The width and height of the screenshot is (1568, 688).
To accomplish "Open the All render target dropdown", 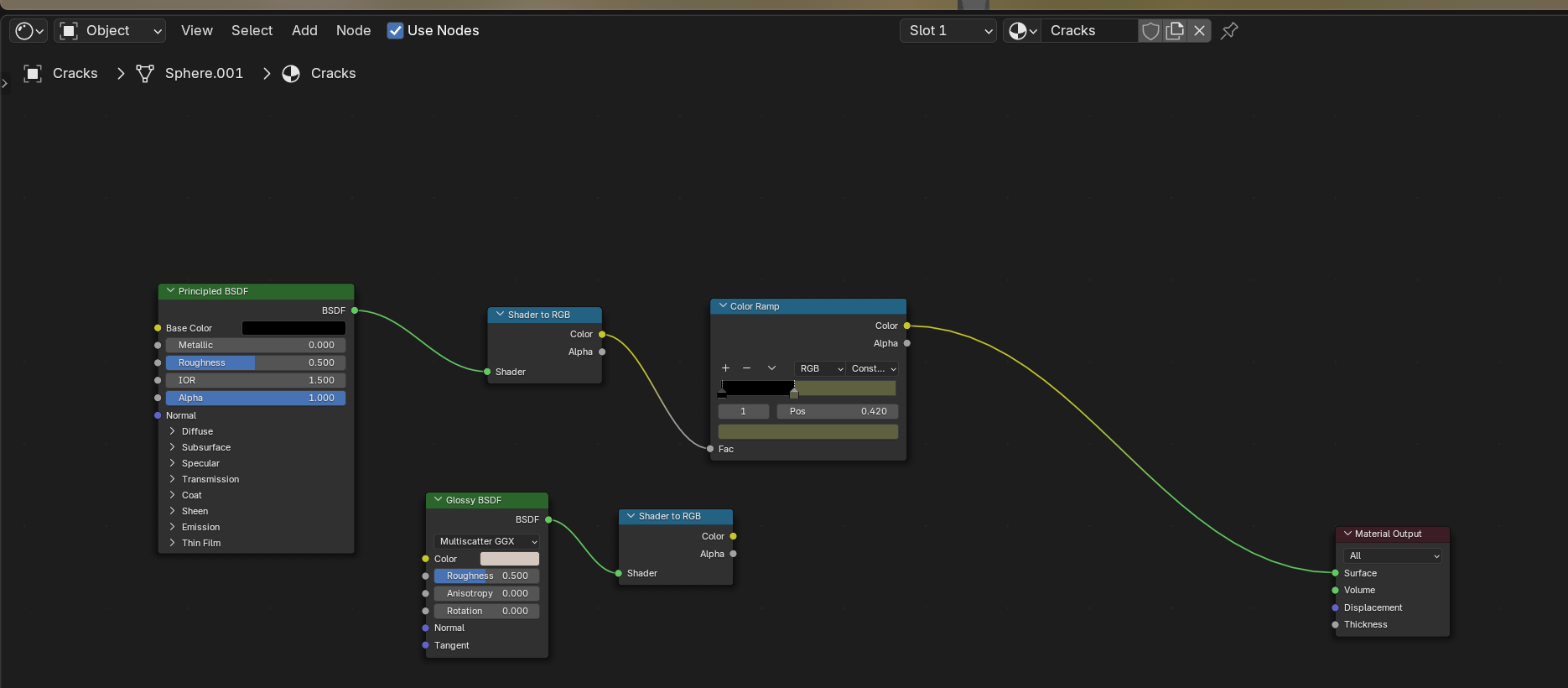I will (x=1392, y=555).
